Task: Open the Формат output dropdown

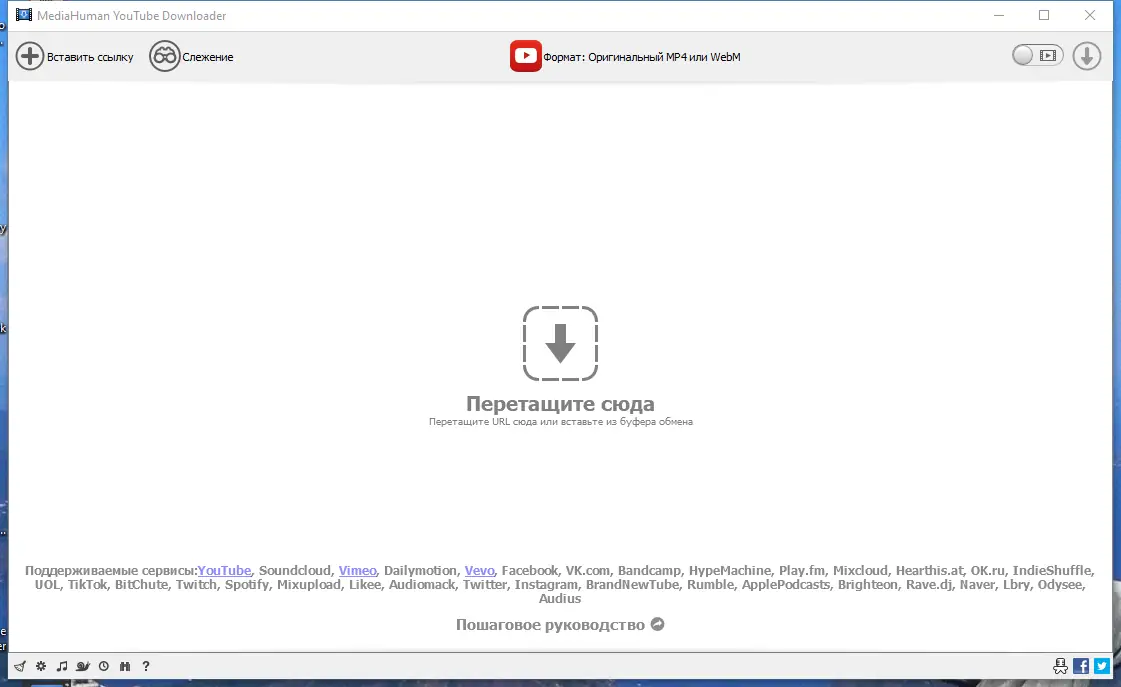Action: (645, 57)
